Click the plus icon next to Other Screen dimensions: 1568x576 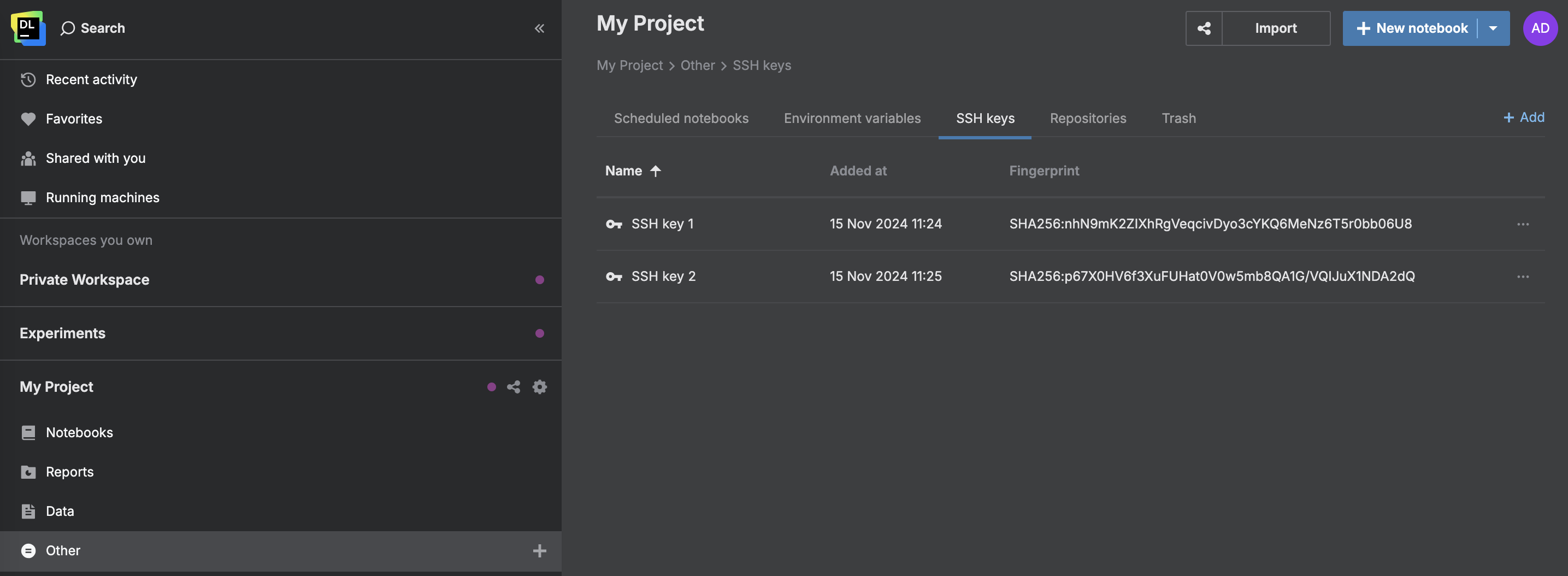(539, 550)
